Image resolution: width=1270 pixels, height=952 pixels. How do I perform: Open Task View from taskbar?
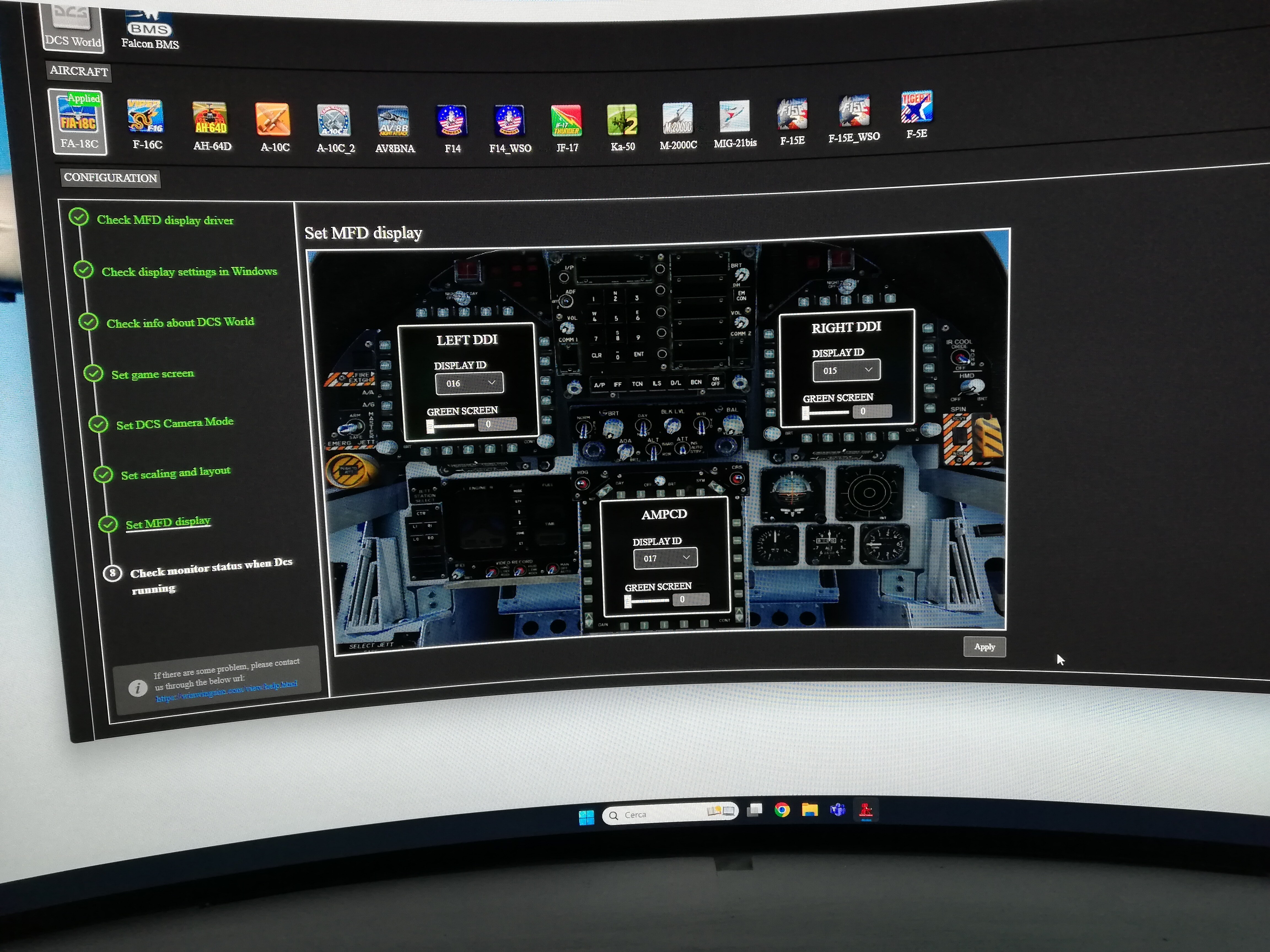(754, 810)
